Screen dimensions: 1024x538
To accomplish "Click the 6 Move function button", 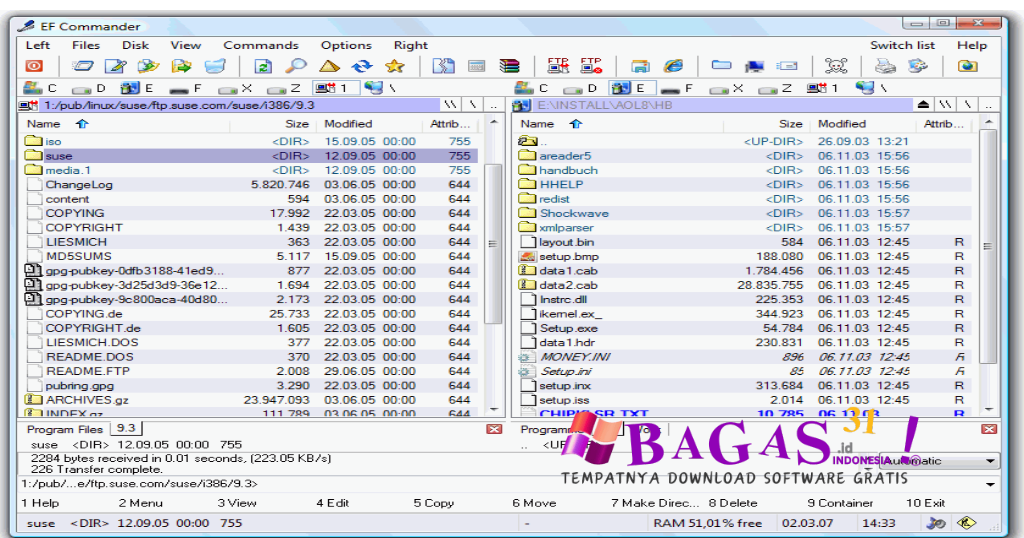I will point(534,503).
